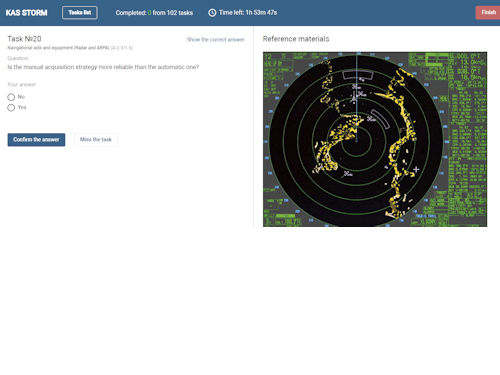This screenshot has width=500, height=375.
Task: Select the No radio option
Action: (11, 97)
